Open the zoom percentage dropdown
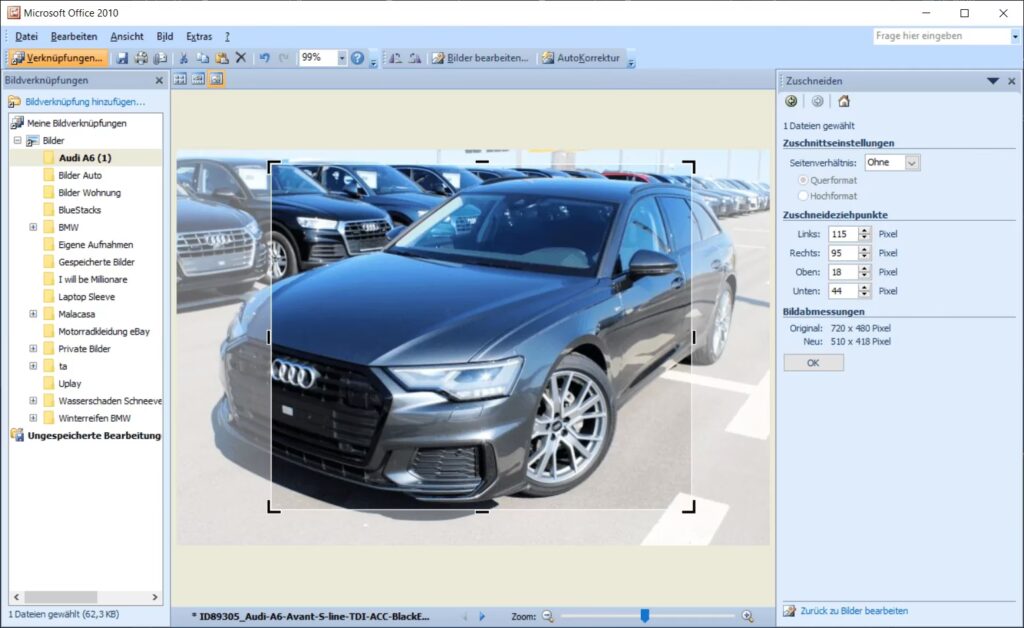1024x628 pixels. [341, 58]
